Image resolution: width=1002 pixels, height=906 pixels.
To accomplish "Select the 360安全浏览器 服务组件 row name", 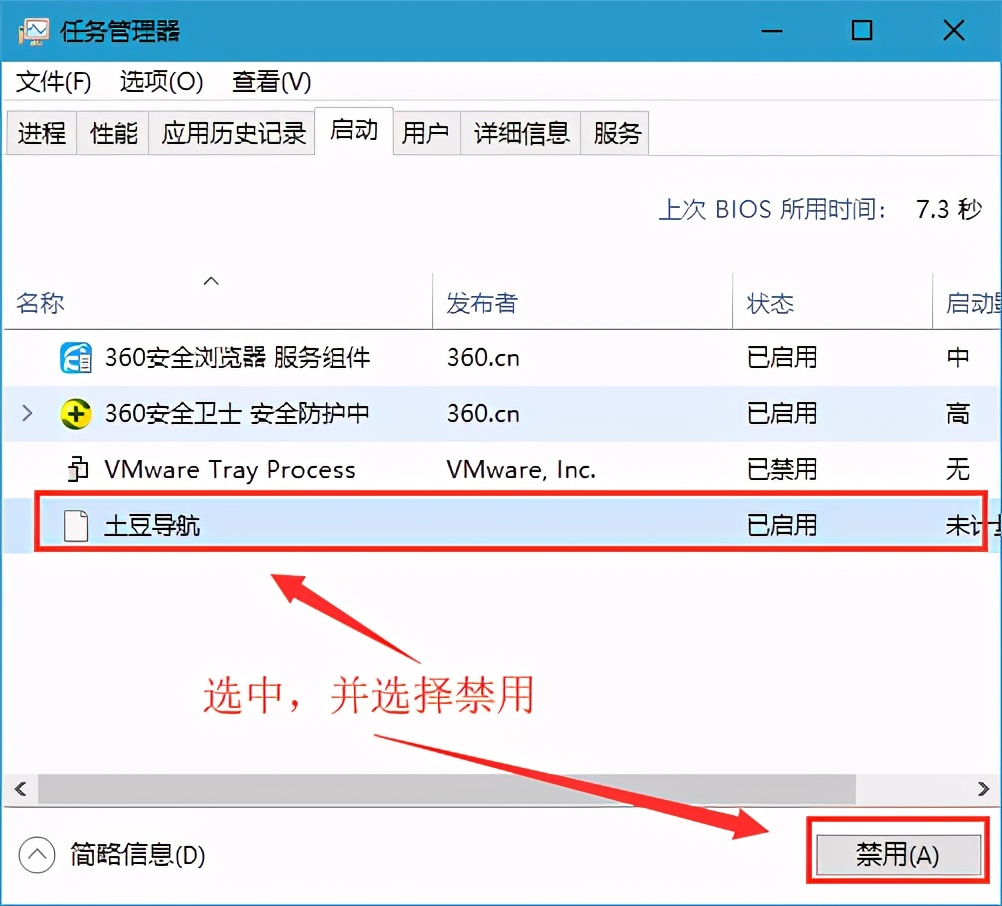I will click(x=237, y=358).
